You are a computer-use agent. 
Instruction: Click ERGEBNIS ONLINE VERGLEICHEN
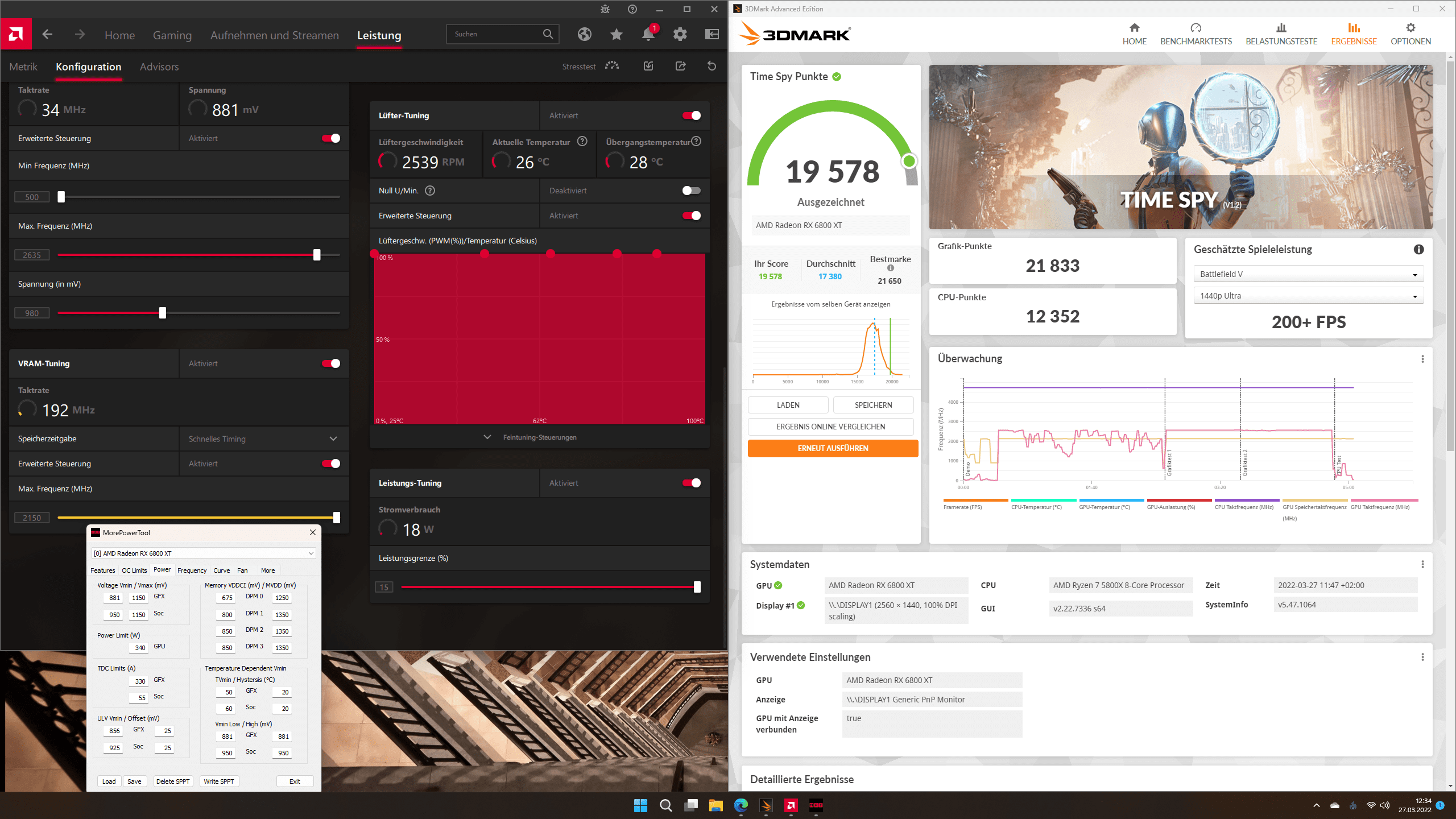click(831, 427)
